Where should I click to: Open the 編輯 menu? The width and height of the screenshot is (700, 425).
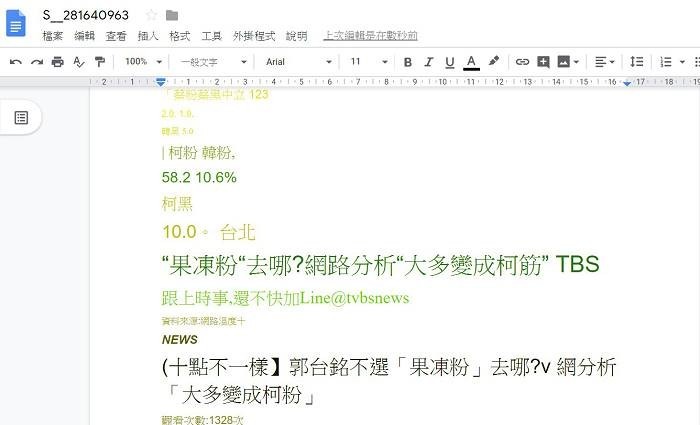84,36
